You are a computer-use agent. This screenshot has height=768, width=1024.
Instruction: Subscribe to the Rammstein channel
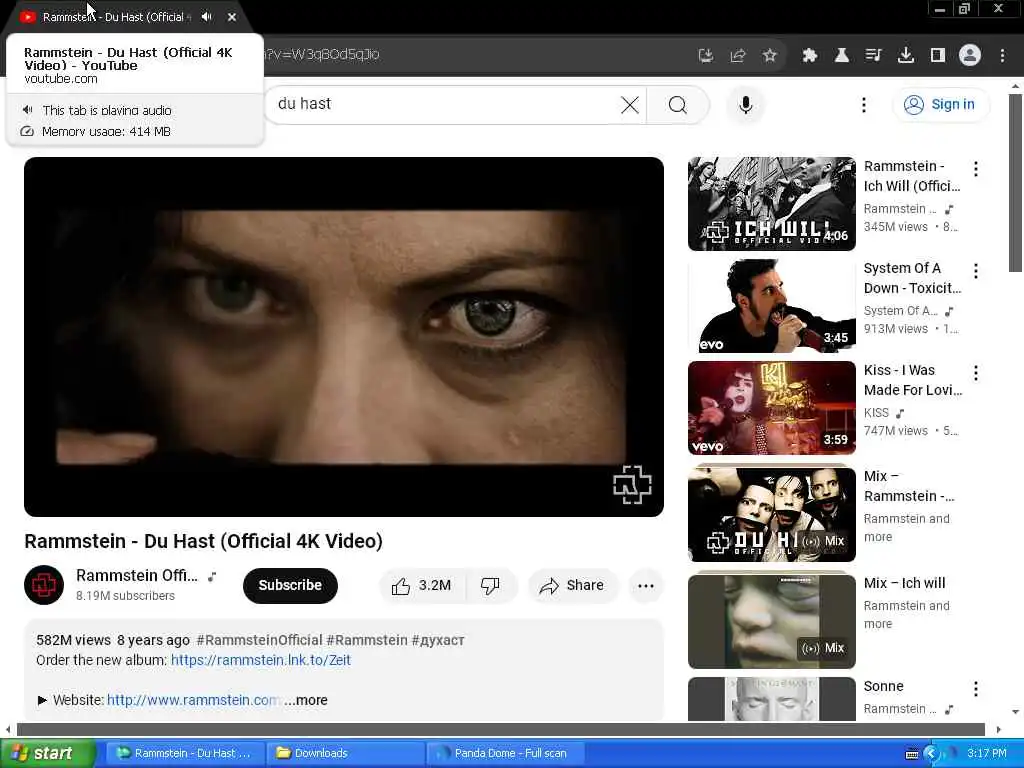tap(290, 585)
